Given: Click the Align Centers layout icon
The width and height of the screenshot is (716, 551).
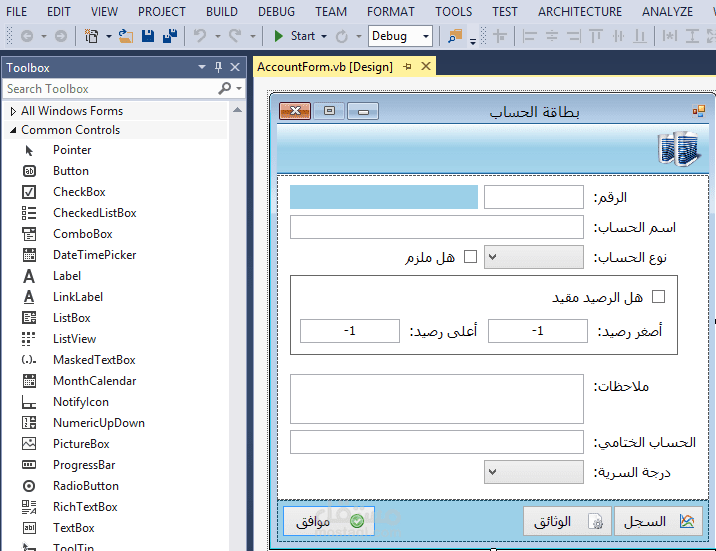Looking at the screenshot, I should pos(552,36).
